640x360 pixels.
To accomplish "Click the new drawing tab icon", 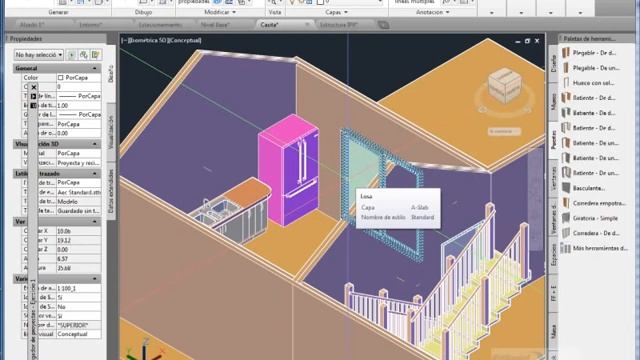I will (383, 25).
